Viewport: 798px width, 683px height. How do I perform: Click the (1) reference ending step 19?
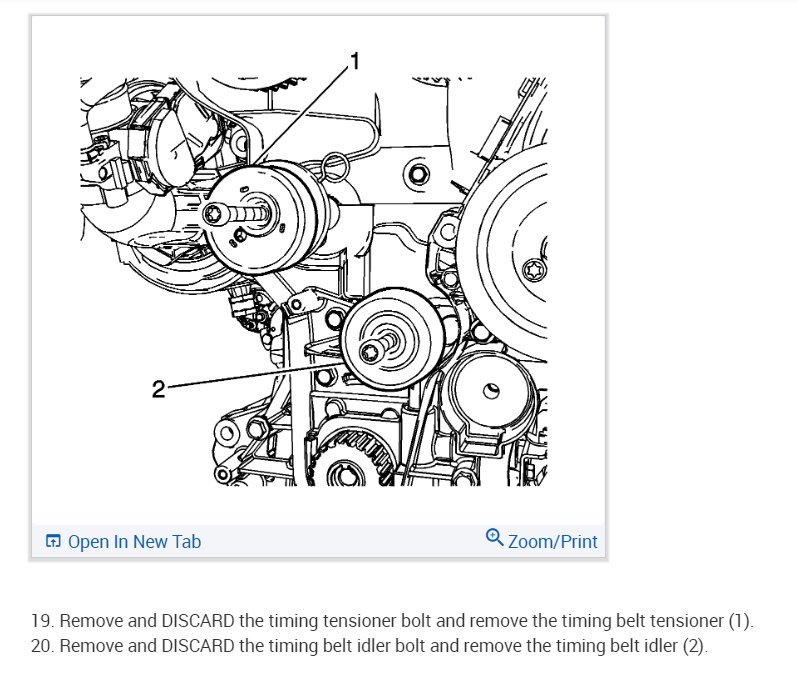click(x=741, y=621)
